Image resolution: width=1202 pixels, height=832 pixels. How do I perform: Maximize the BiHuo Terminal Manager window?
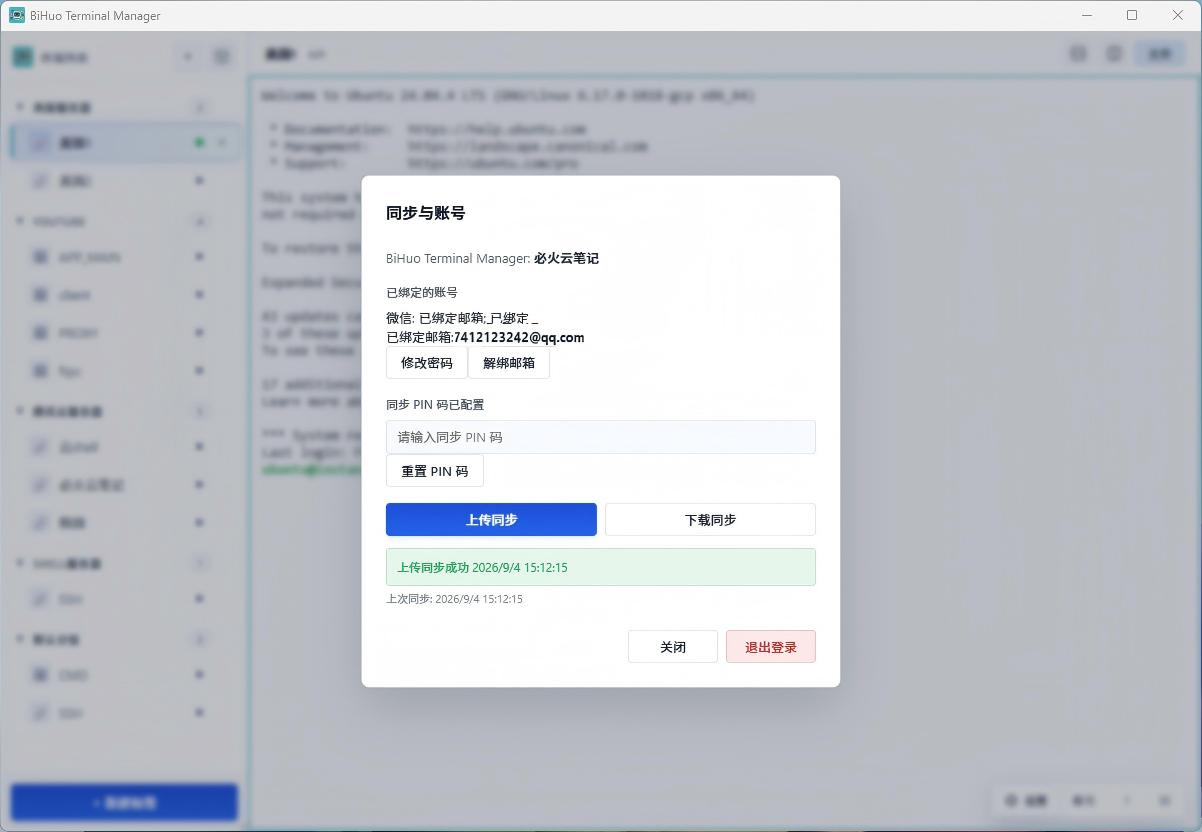pyautogui.click(x=1132, y=15)
